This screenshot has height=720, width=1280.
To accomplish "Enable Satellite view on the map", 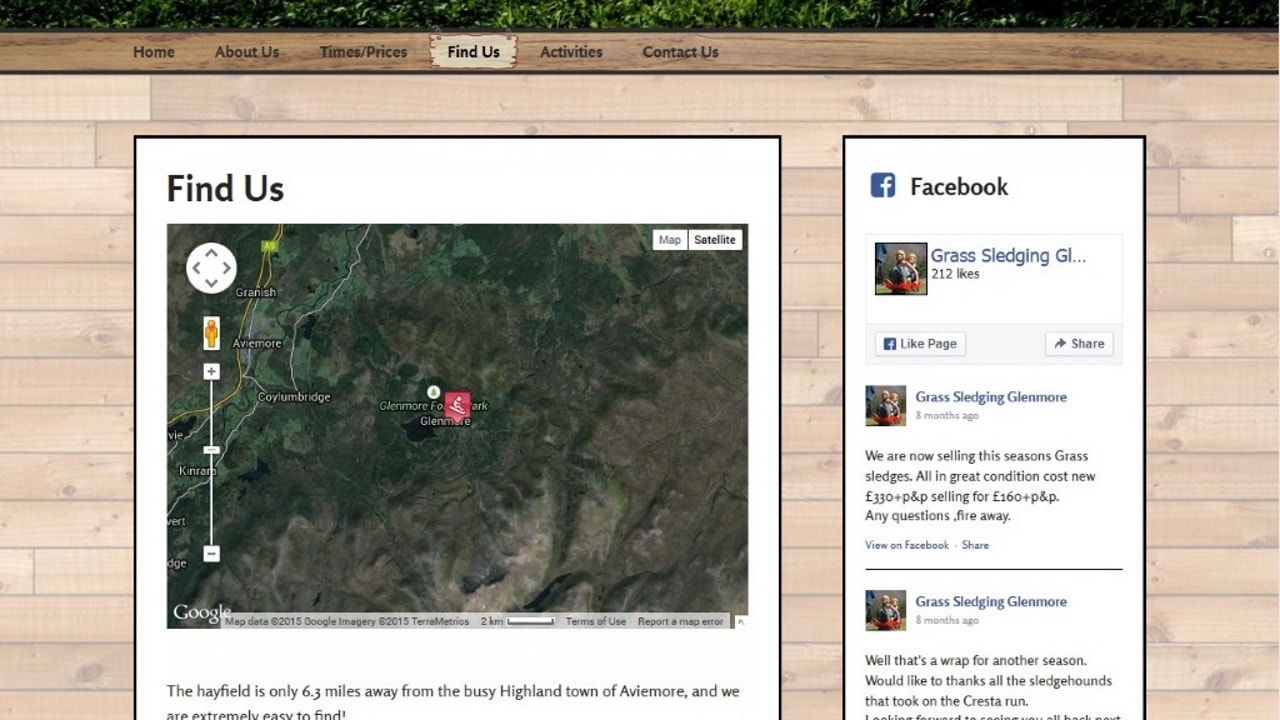I will point(713,239).
